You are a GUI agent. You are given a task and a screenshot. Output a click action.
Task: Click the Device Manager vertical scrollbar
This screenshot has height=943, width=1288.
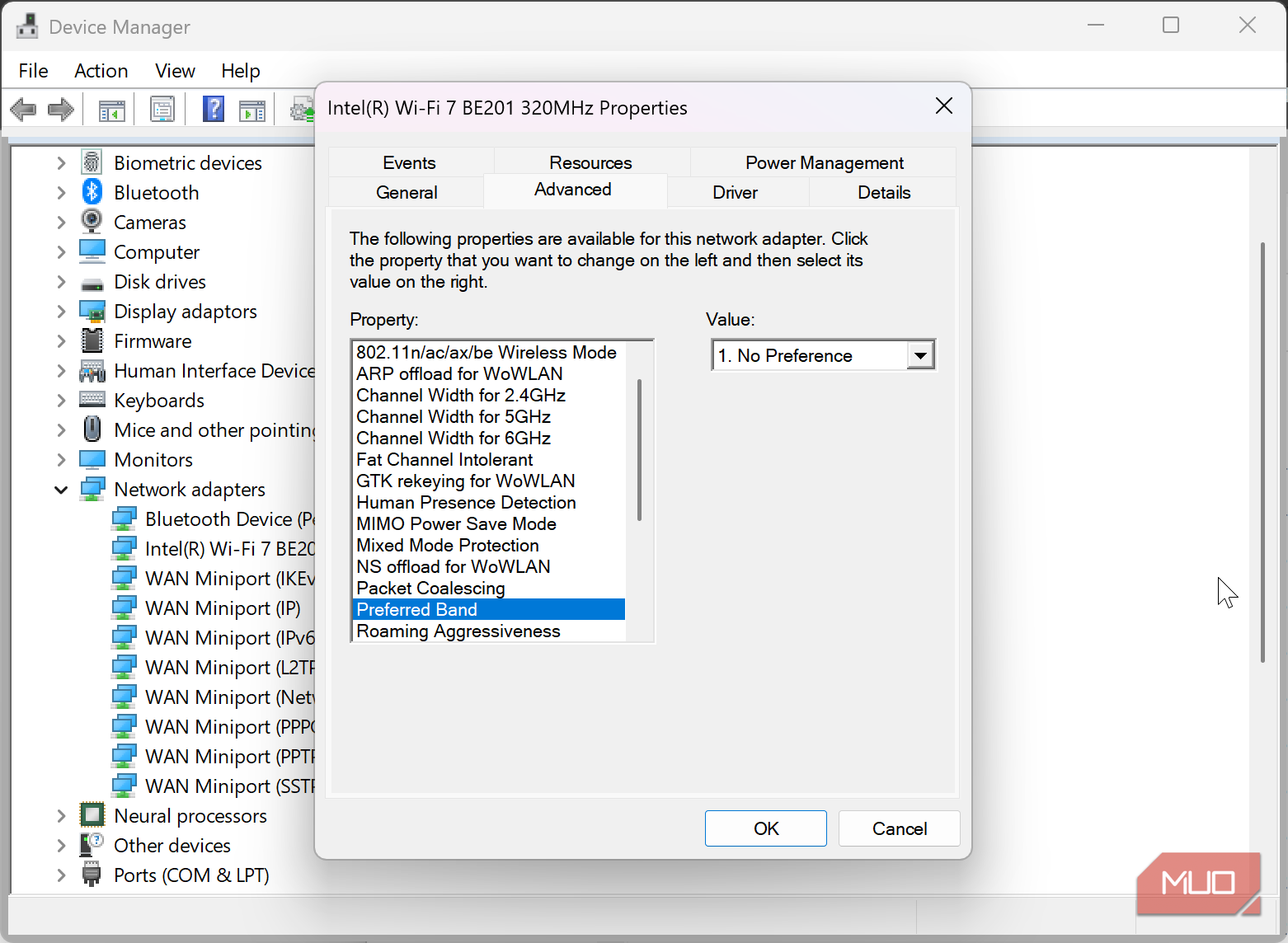point(1262,452)
